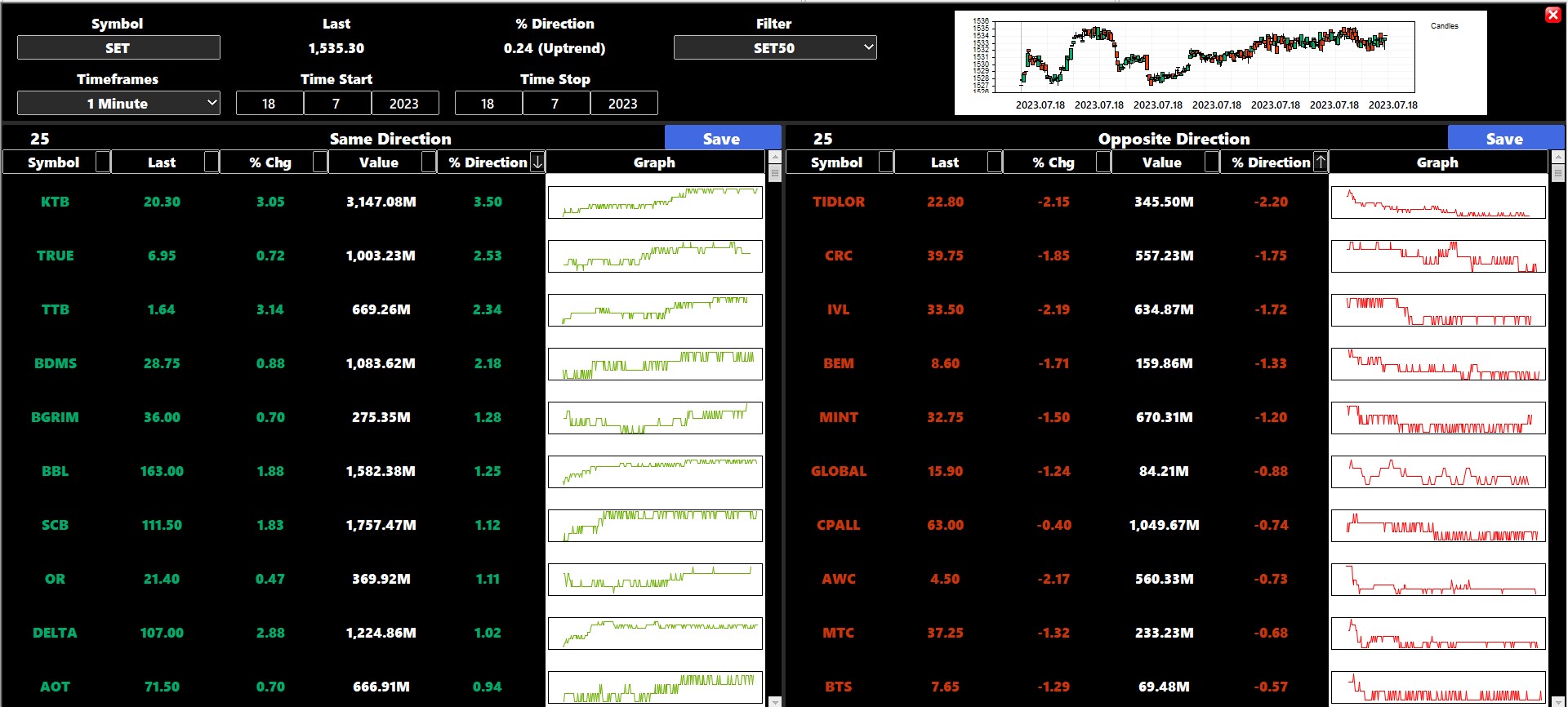
Task: Click the SET candlestick chart
Action: tap(1205, 56)
